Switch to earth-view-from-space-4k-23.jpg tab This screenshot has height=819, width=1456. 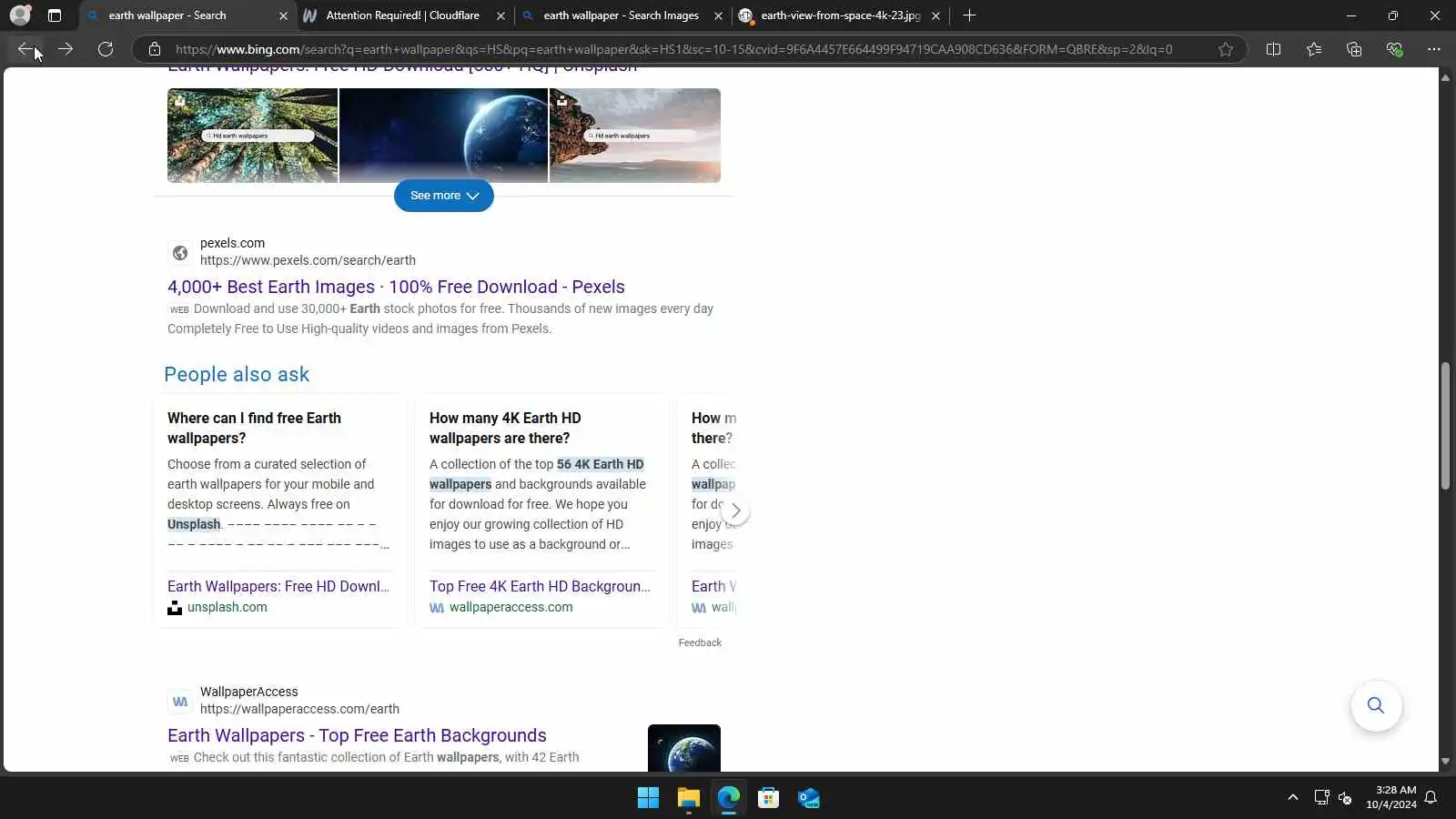839,15
